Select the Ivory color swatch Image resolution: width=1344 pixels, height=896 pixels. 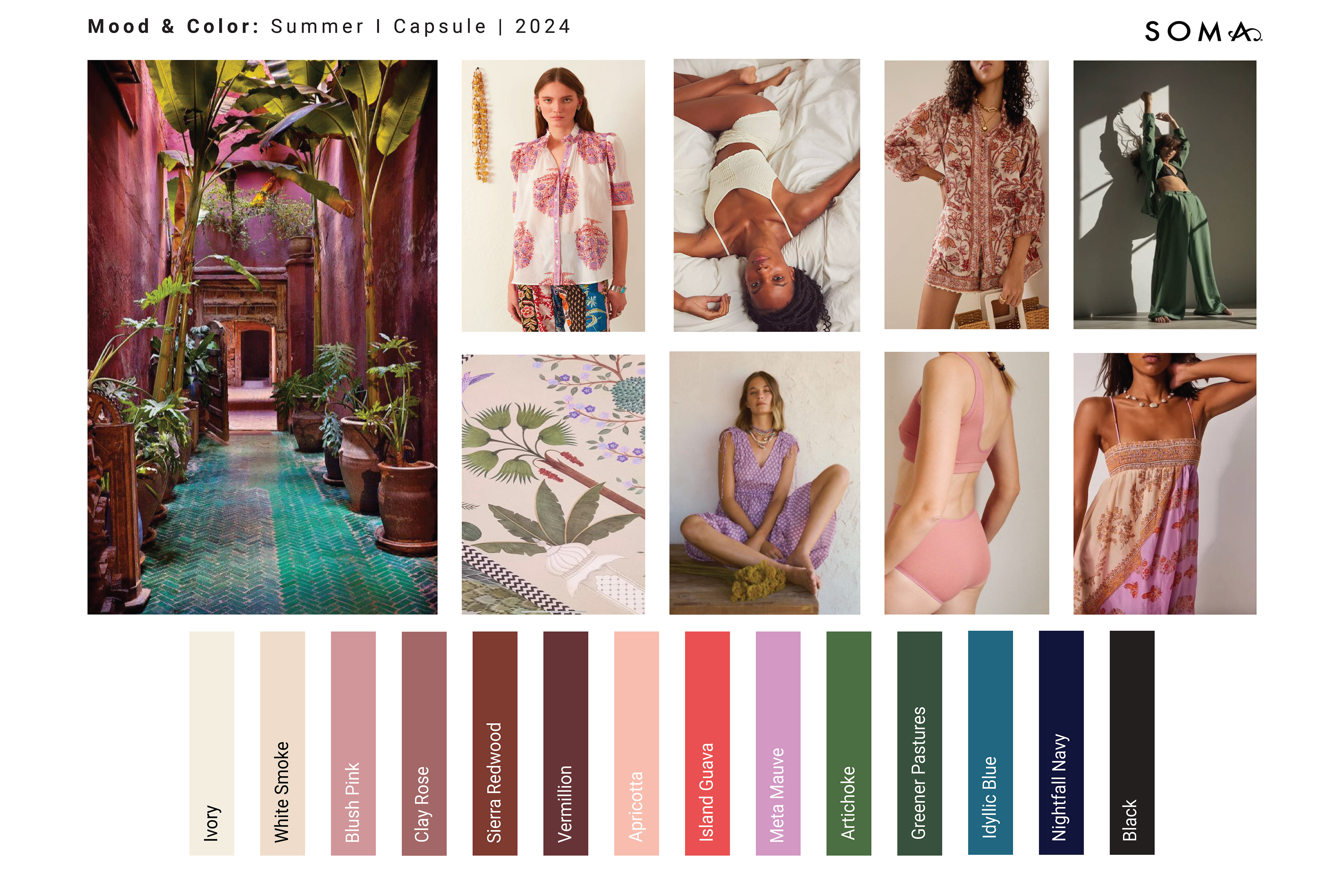[x=211, y=743]
